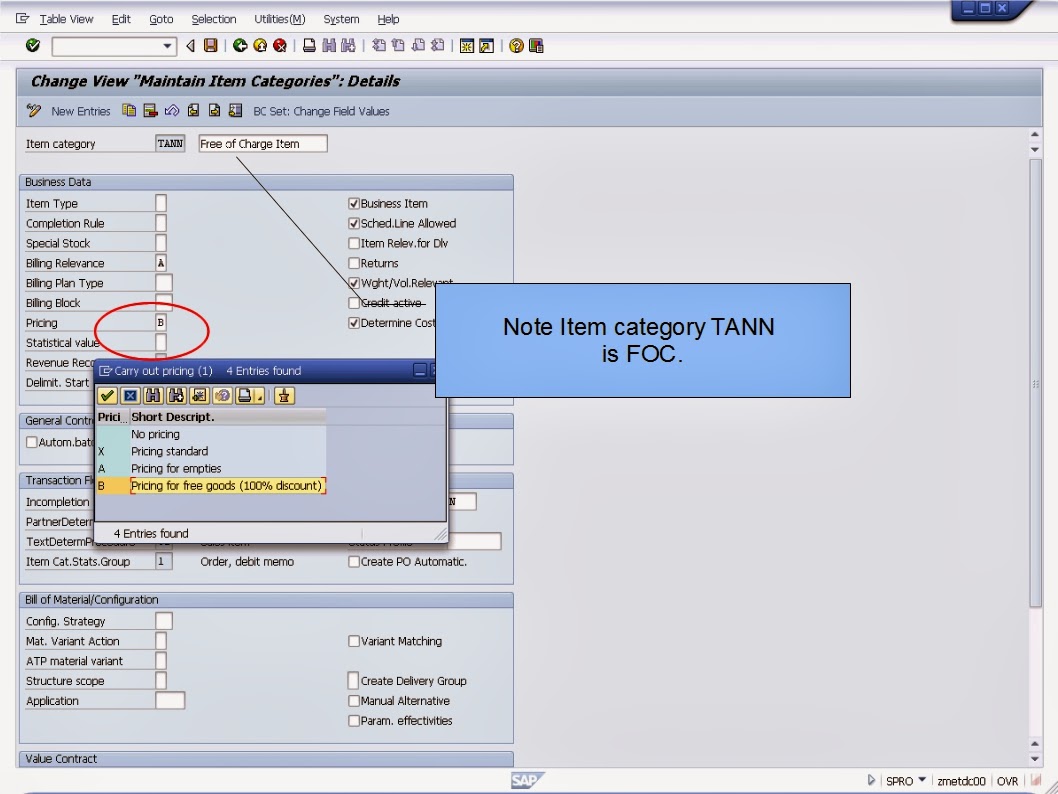Image resolution: width=1058 pixels, height=794 pixels.
Task: Open the print options arrow in the pricing popup
Action: (x=260, y=396)
